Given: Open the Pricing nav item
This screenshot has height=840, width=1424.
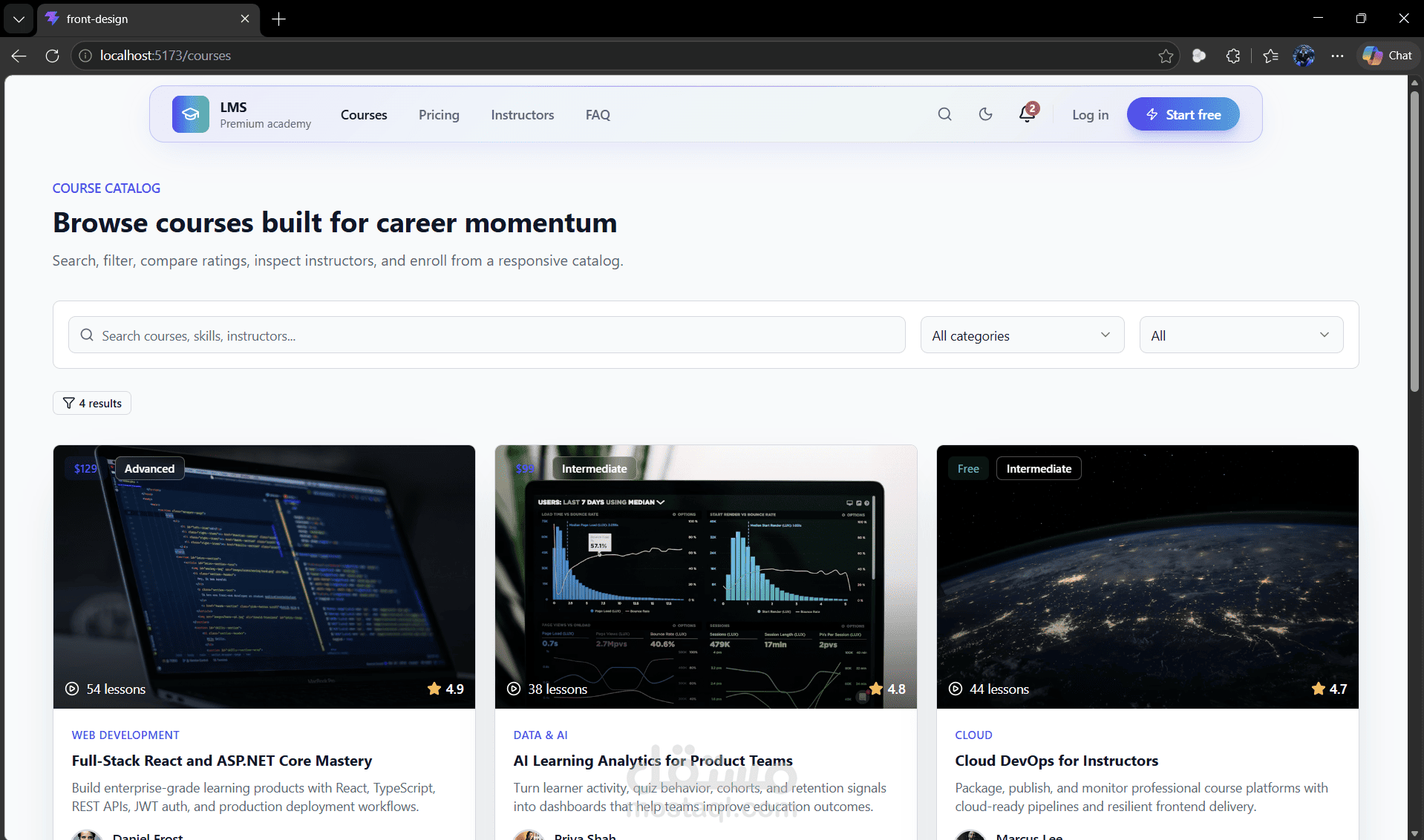Looking at the screenshot, I should [439, 115].
